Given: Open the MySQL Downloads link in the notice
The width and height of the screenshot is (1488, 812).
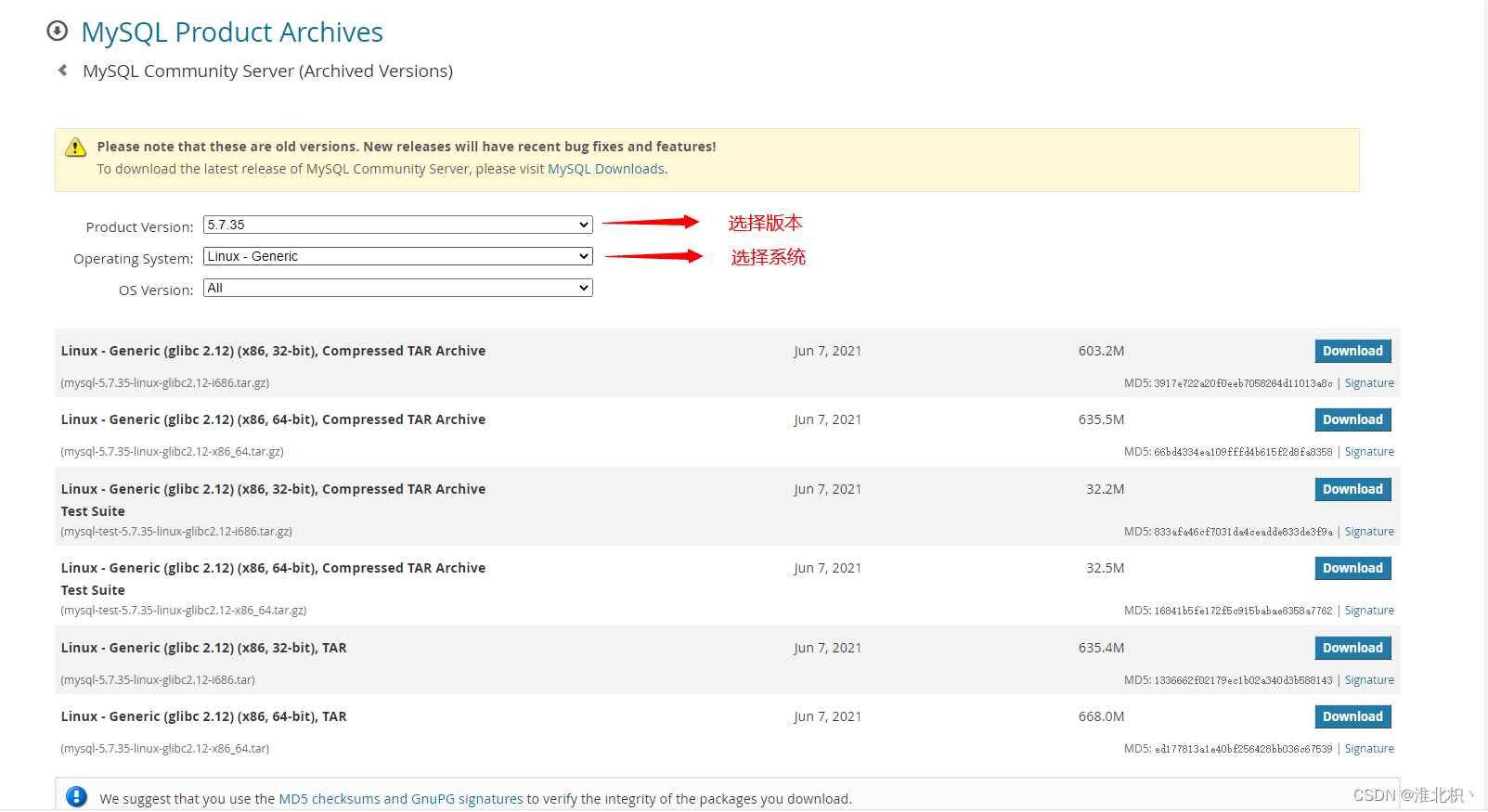Looking at the screenshot, I should (606, 169).
